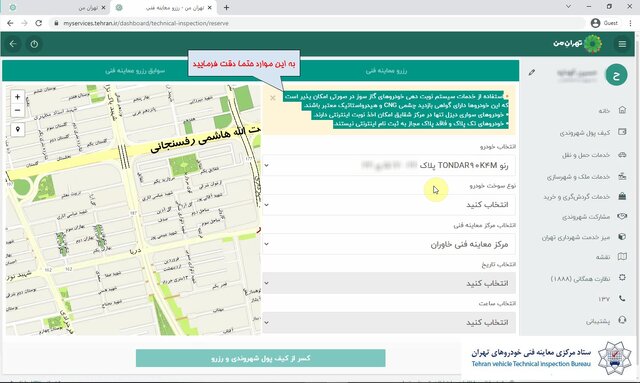Switch to the رزرو معاینه فنی tab
640x383 pixels.
tap(386, 71)
